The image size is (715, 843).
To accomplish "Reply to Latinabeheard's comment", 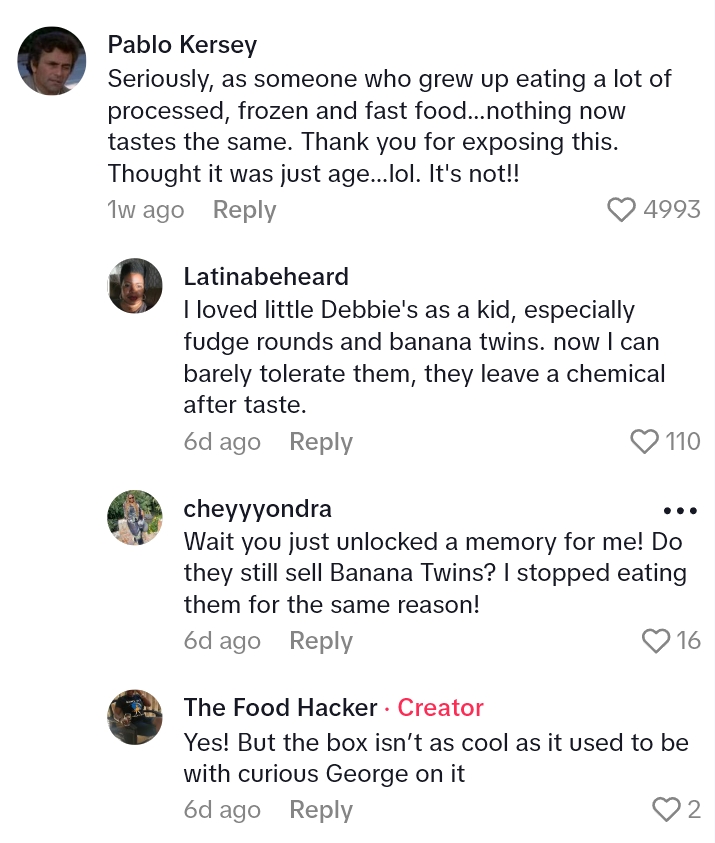I will (x=321, y=442).
